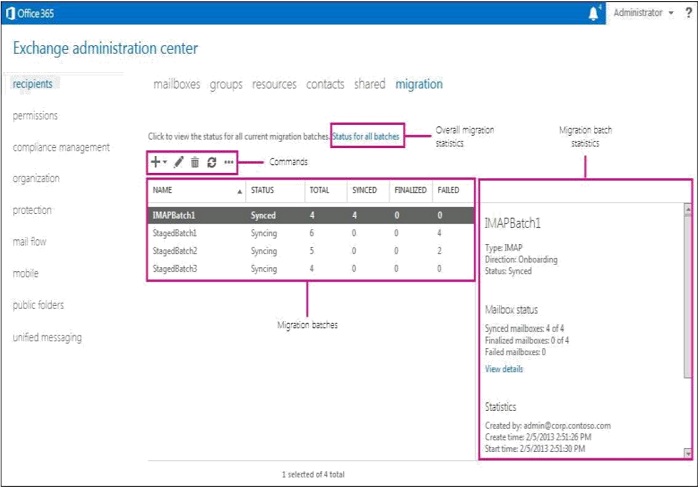
Task: Click the details pane scrollbar thumb
Action: [x=688, y=297]
